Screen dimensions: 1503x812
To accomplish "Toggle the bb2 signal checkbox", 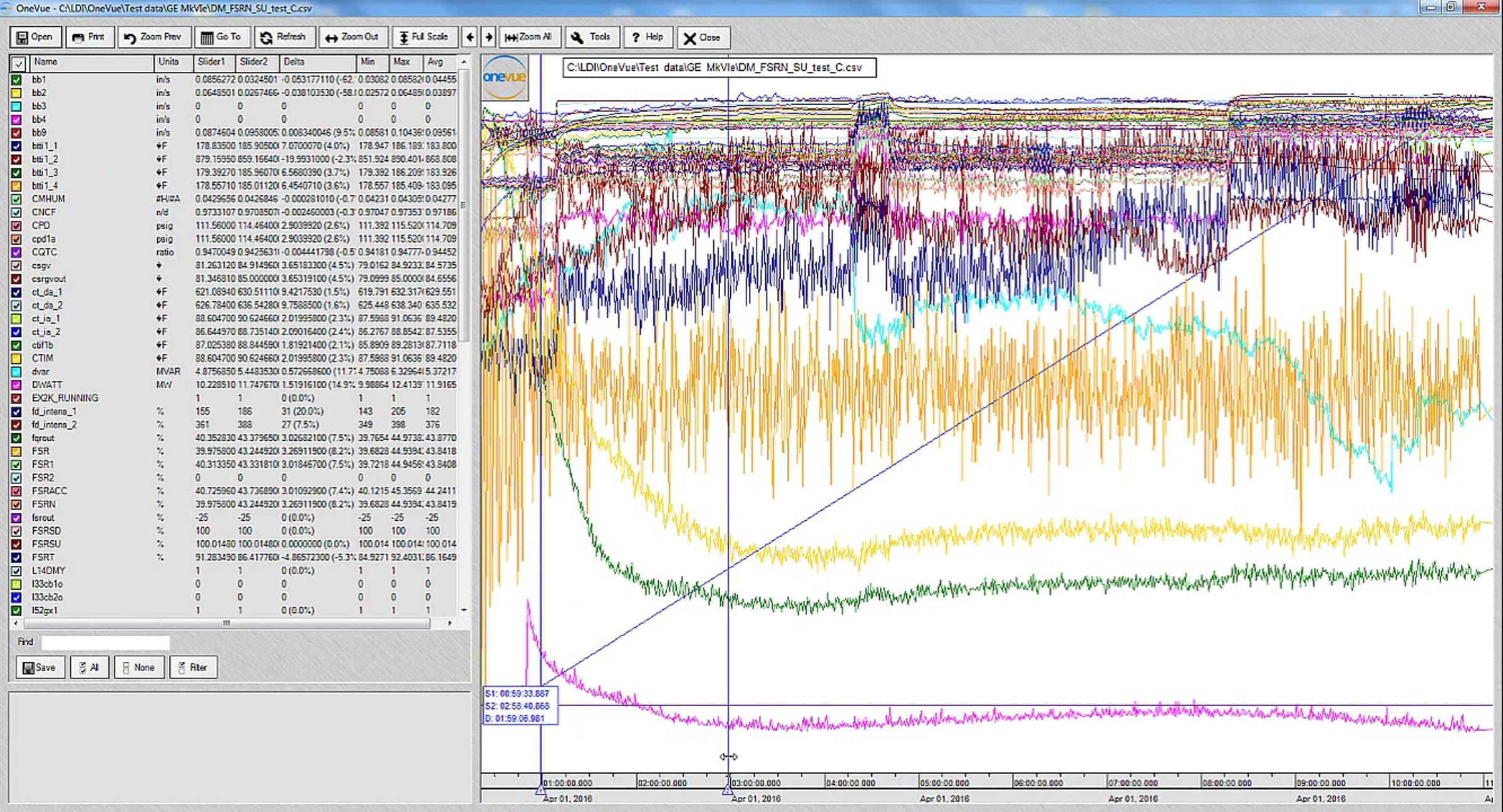I will [x=17, y=93].
